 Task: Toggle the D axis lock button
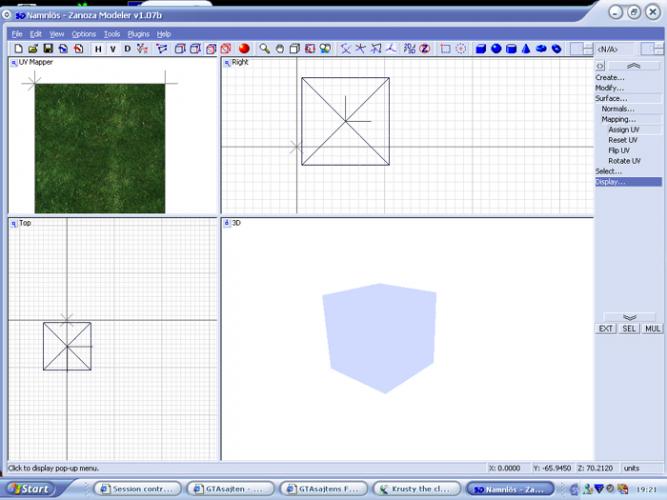point(127,48)
